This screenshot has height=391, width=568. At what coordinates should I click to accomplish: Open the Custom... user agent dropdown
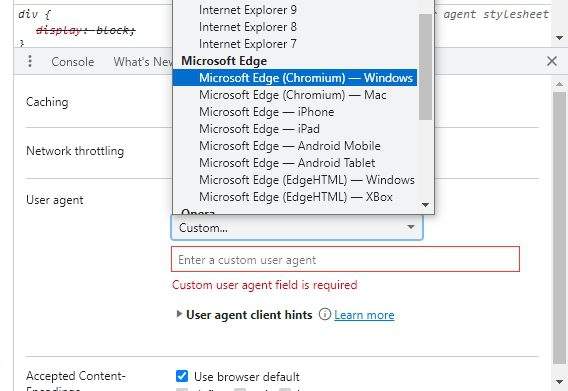(x=297, y=228)
